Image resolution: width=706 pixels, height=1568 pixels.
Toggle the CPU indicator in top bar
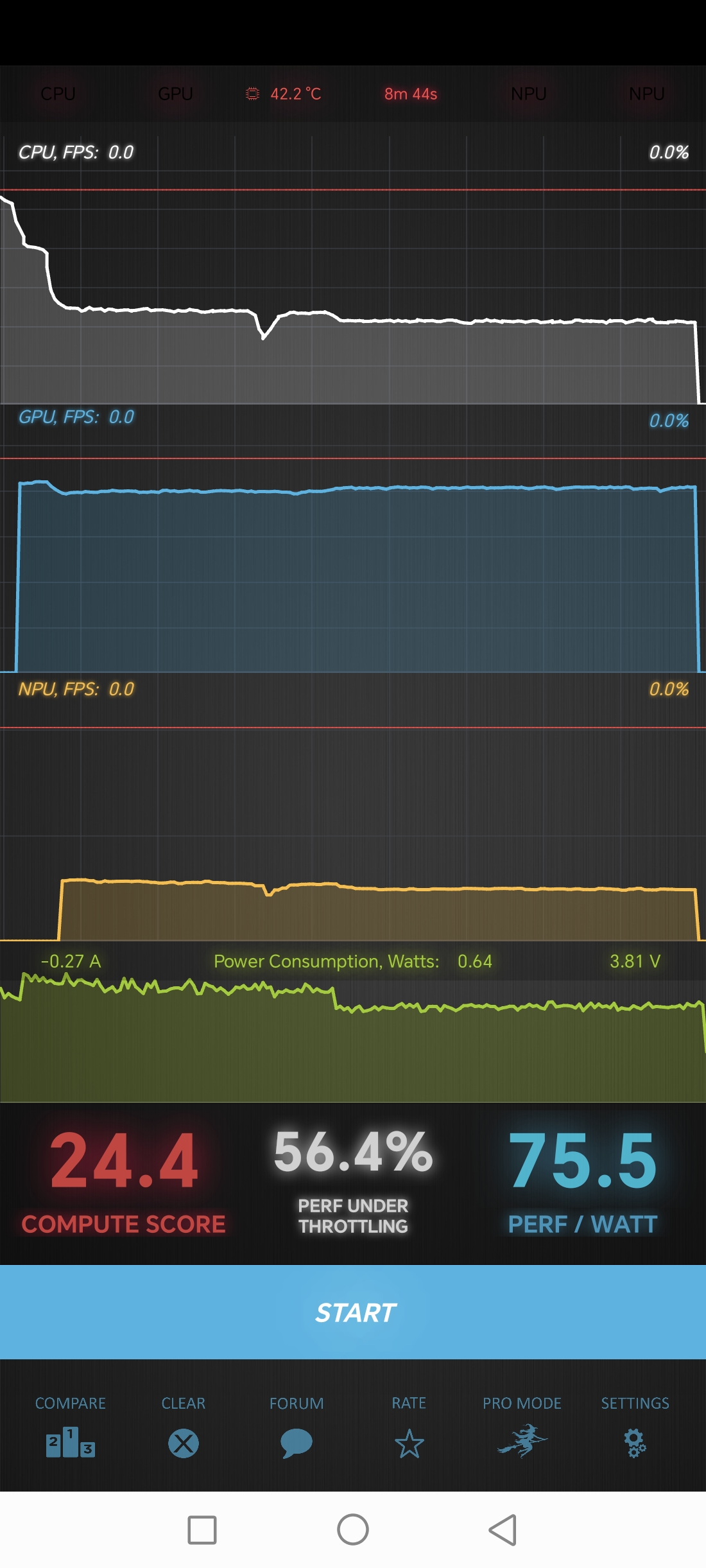(58, 94)
